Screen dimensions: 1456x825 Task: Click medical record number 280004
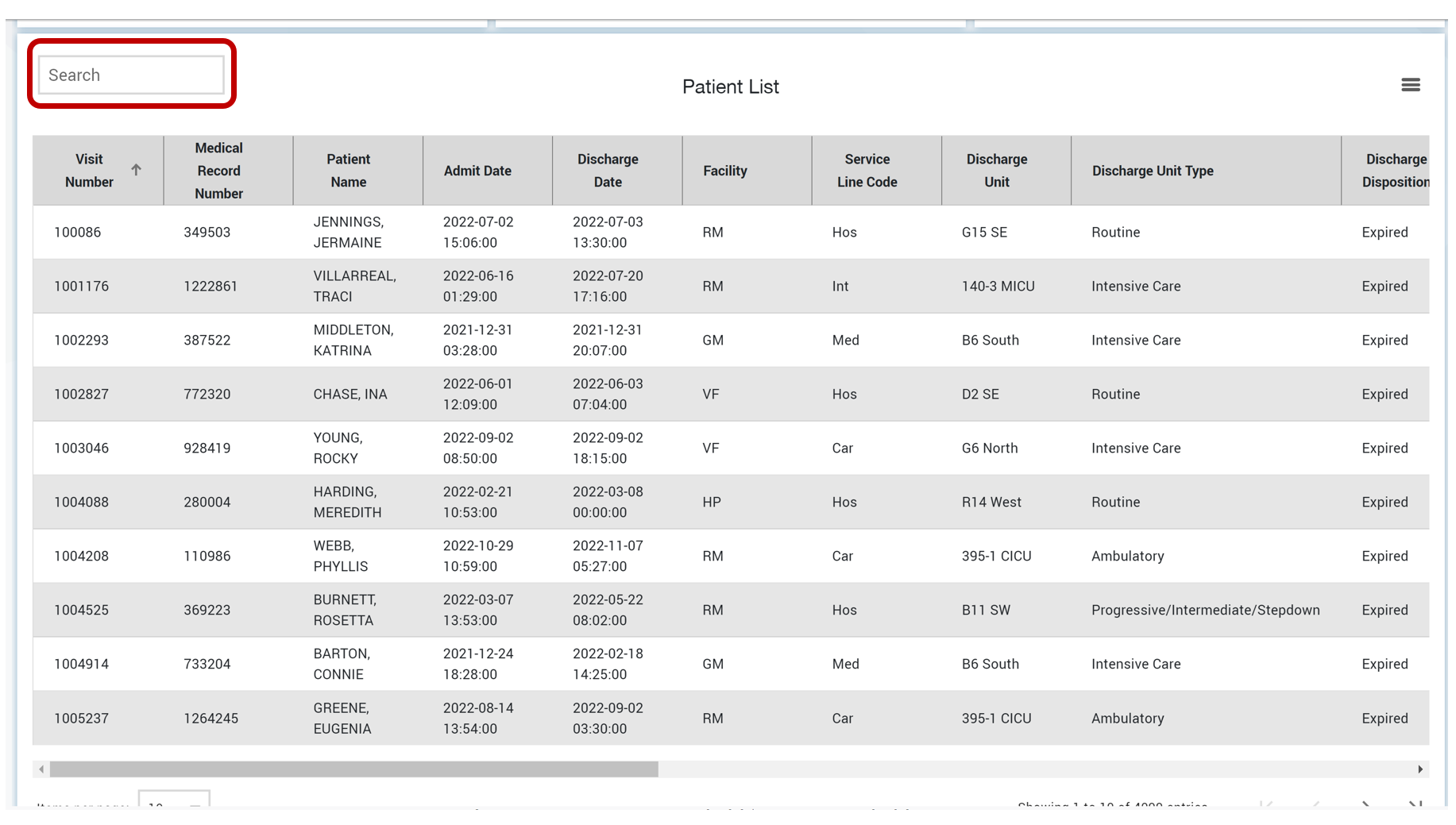coord(207,503)
